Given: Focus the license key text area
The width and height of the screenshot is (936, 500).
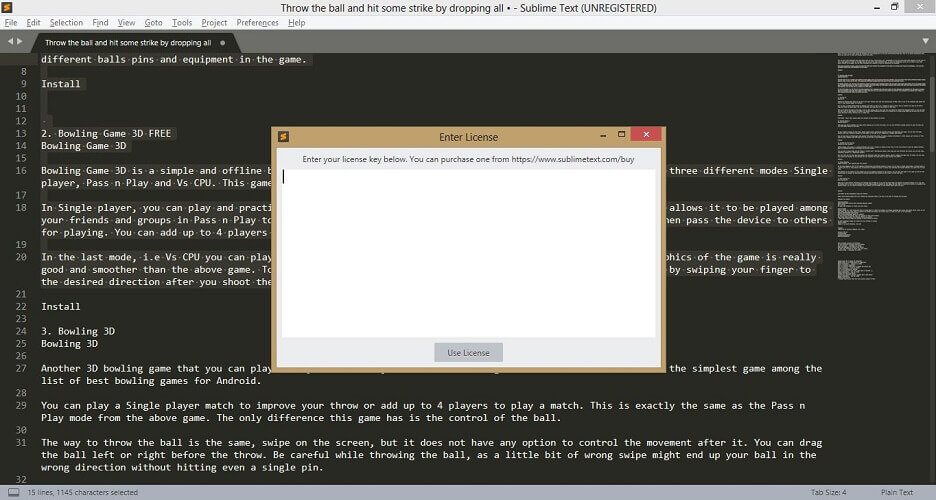Looking at the screenshot, I should pos(469,253).
